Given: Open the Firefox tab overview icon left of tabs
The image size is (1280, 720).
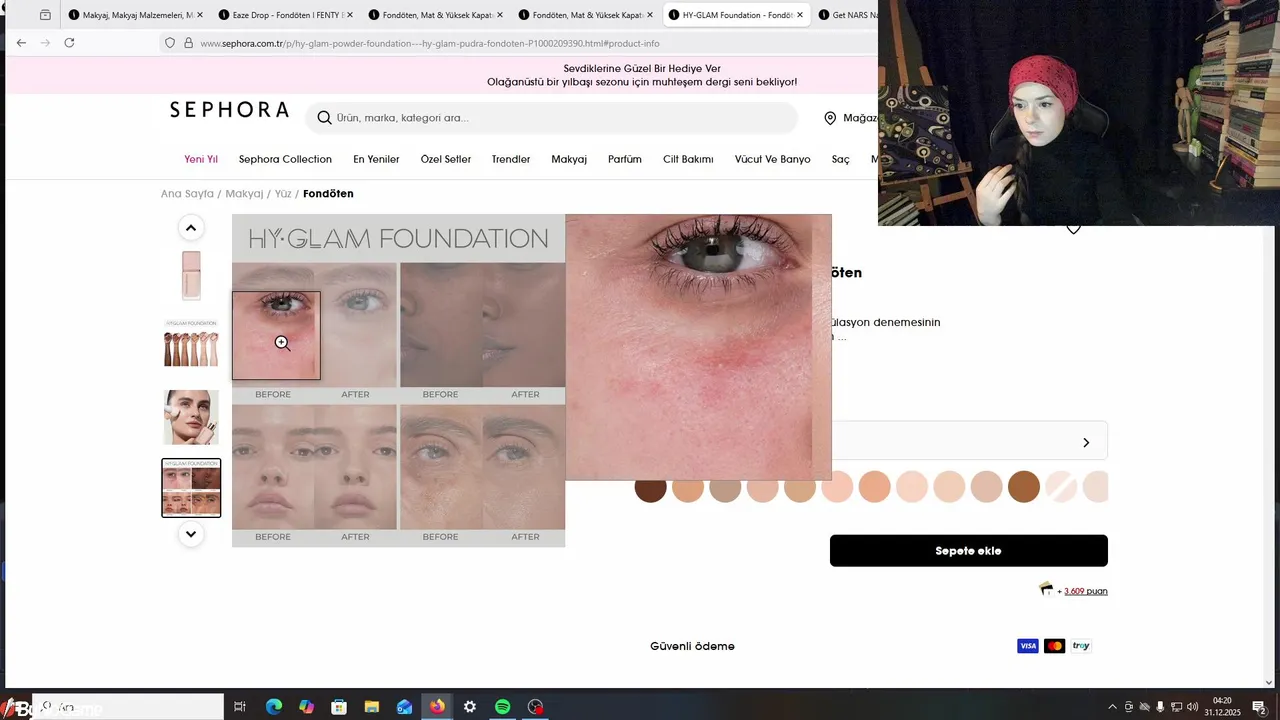Looking at the screenshot, I should coord(45,15).
